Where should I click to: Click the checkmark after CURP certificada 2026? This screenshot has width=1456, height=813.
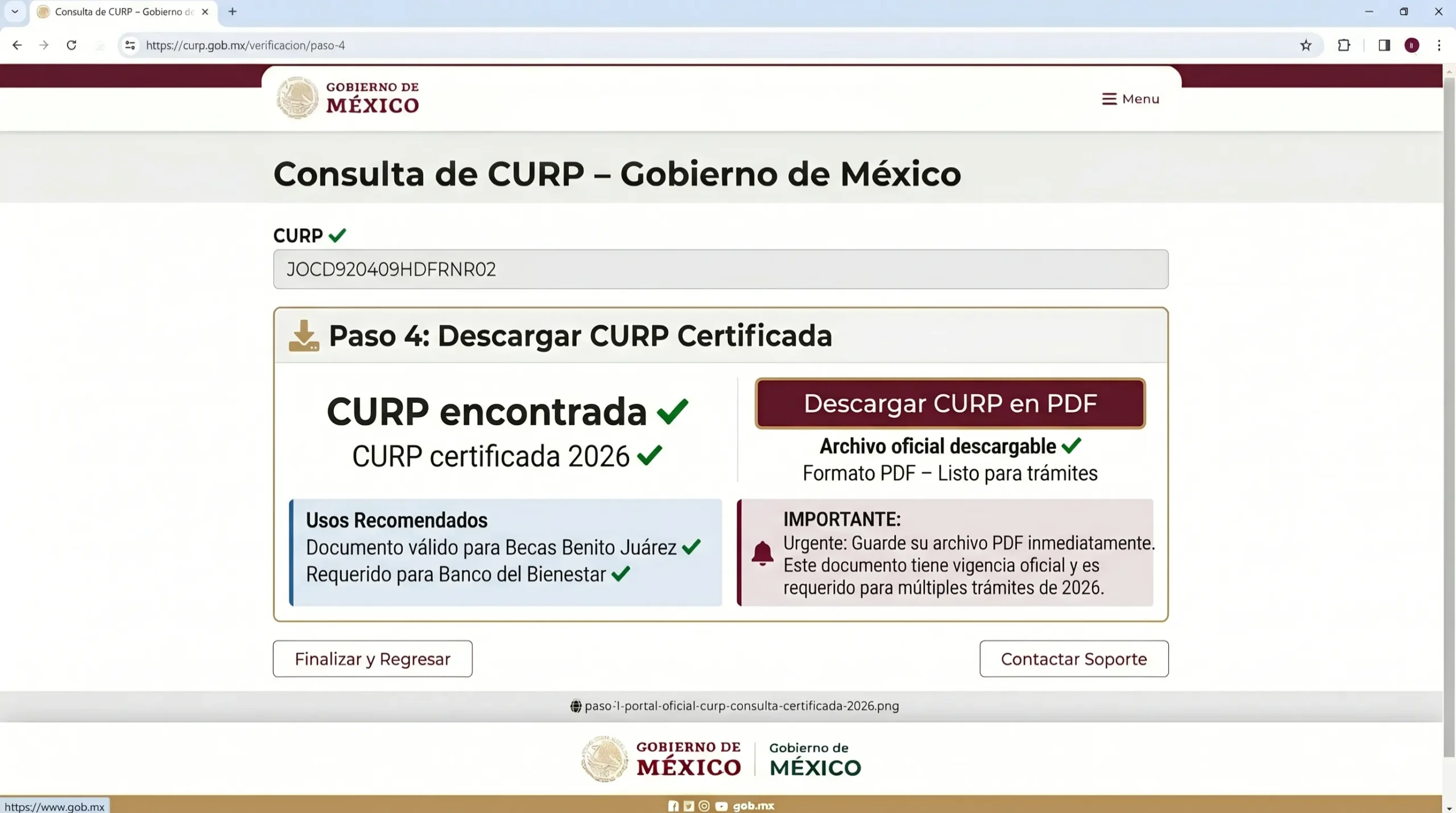(650, 455)
